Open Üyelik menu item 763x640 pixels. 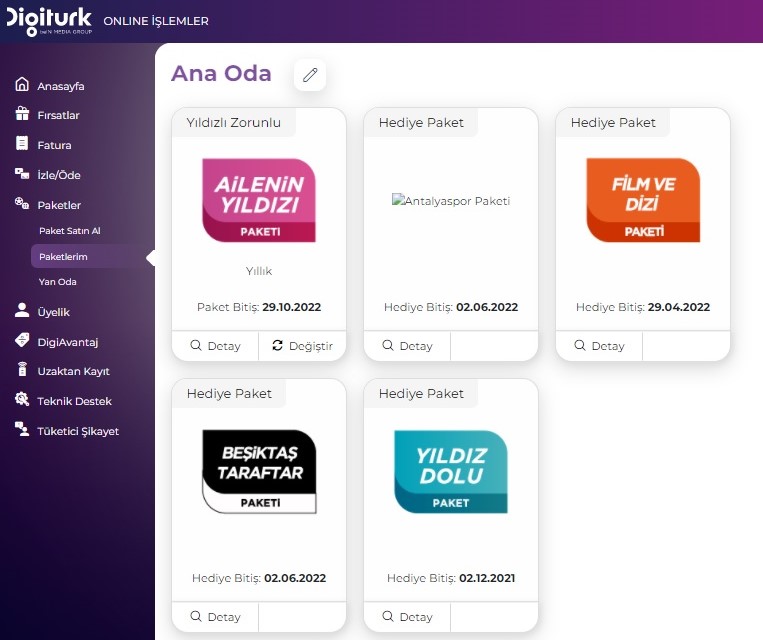pos(54,312)
